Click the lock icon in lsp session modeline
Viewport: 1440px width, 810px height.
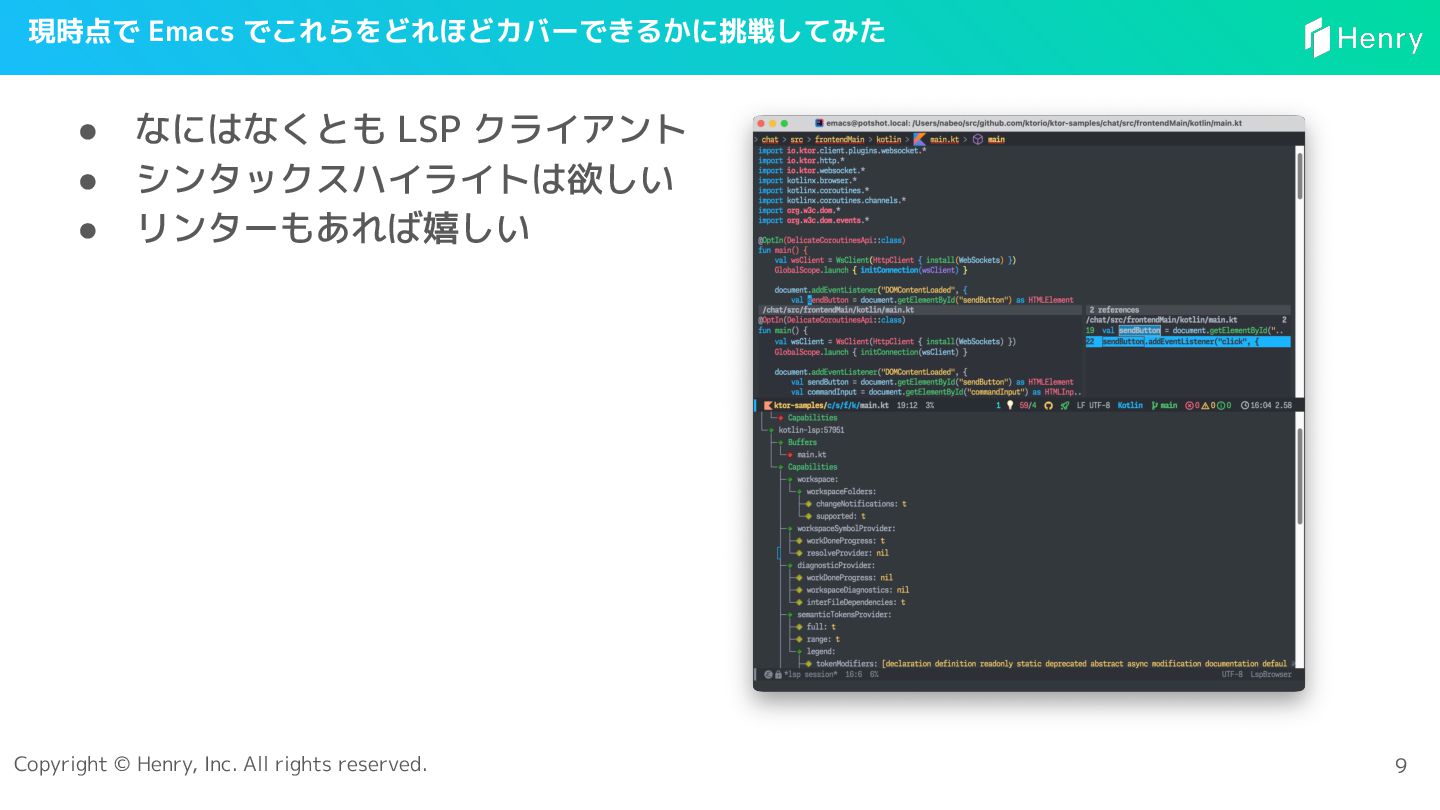pos(778,674)
